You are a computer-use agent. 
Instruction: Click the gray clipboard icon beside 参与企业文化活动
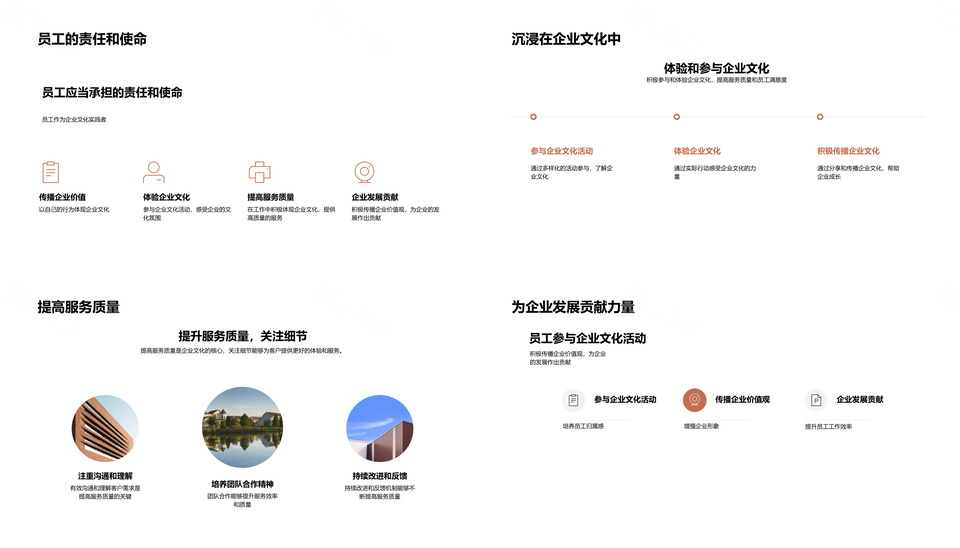[x=573, y=400]
